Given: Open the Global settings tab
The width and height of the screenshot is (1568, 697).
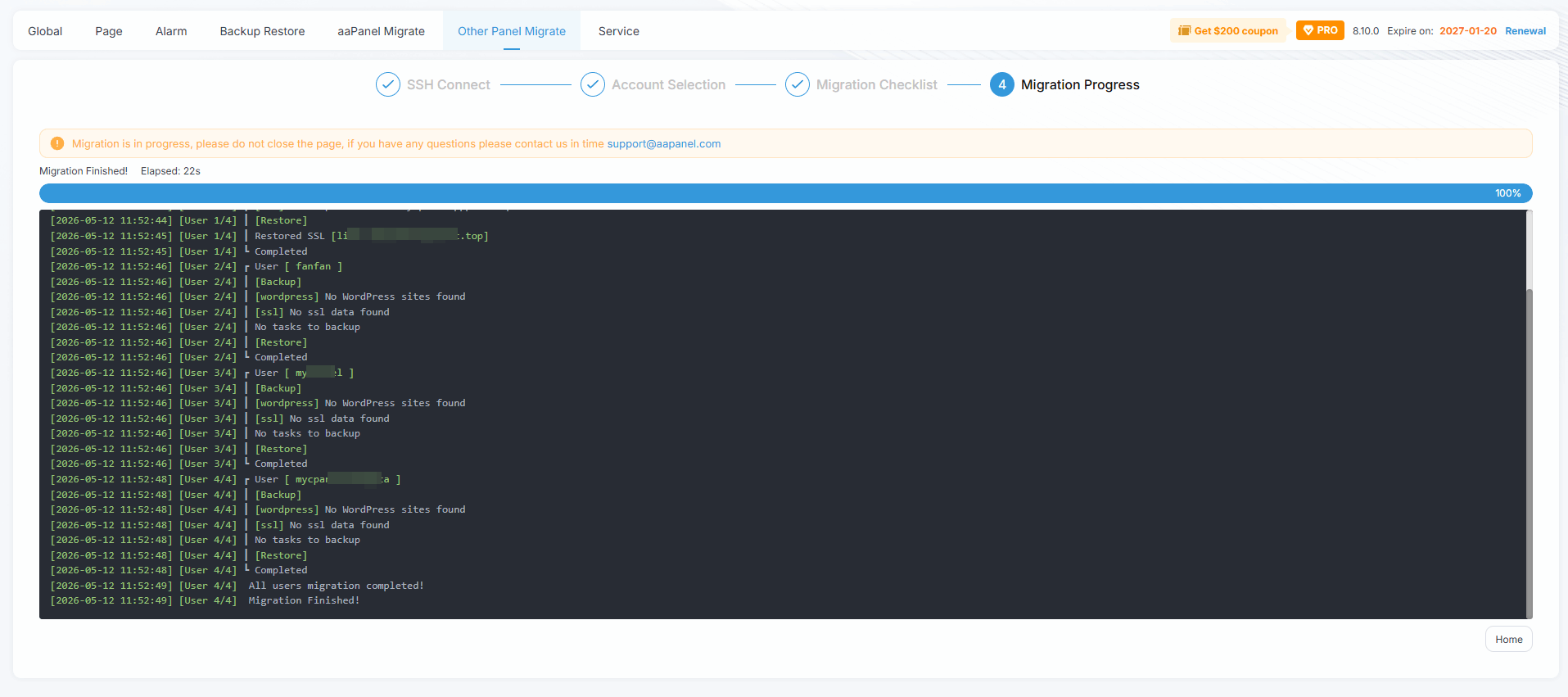Looking at the screenshot, I should (45, 31).
